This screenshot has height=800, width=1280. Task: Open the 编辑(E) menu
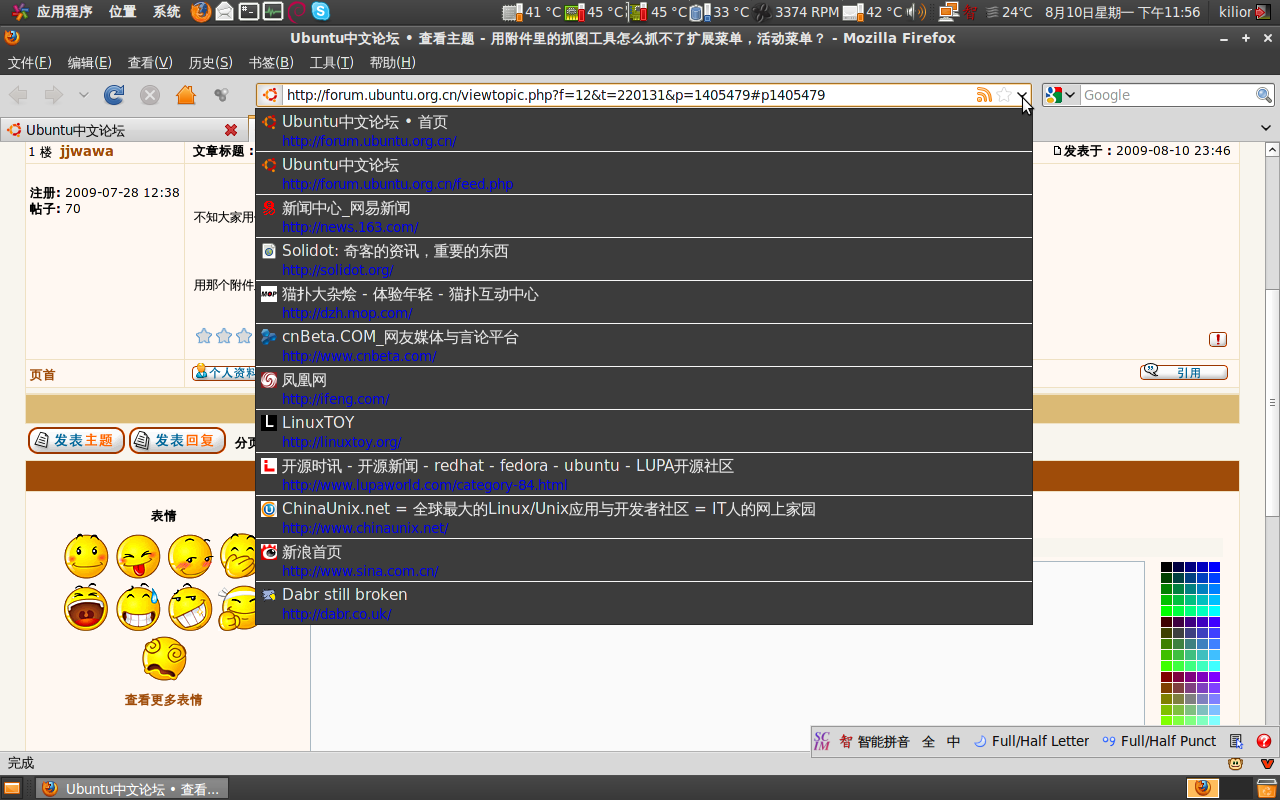point(89,62)
